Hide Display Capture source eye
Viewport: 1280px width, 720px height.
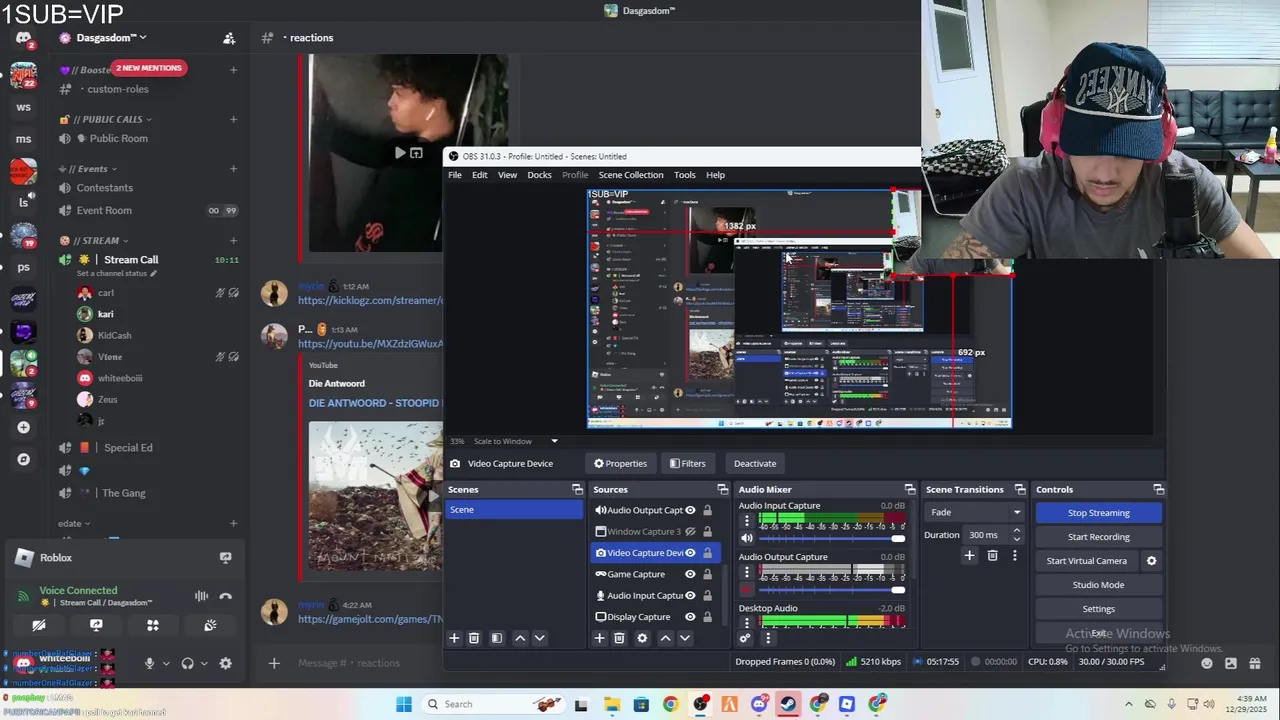tap(690, 617)
